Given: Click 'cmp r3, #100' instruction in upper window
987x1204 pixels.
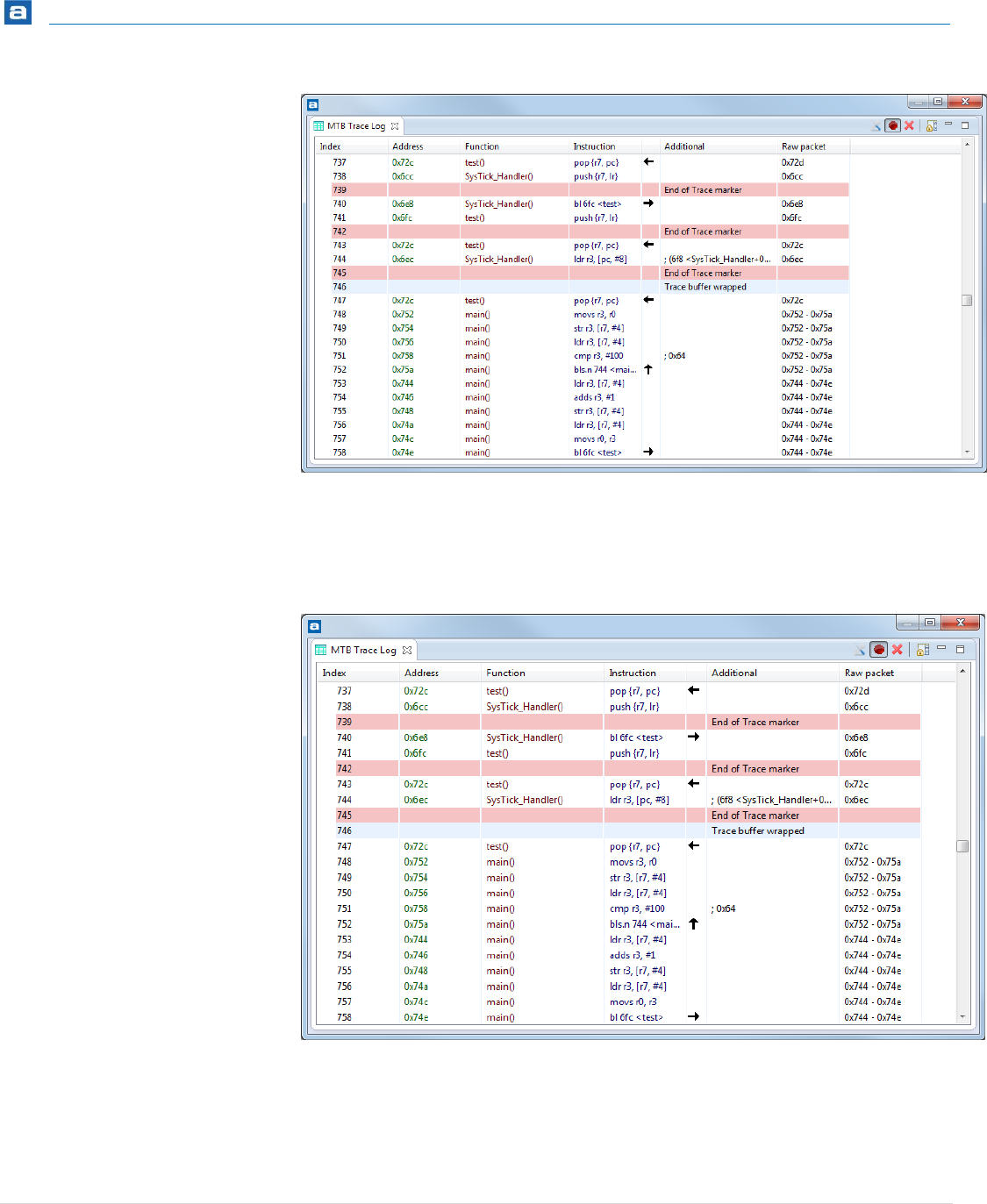Looking at the screenshot, I should click(598, 356).
